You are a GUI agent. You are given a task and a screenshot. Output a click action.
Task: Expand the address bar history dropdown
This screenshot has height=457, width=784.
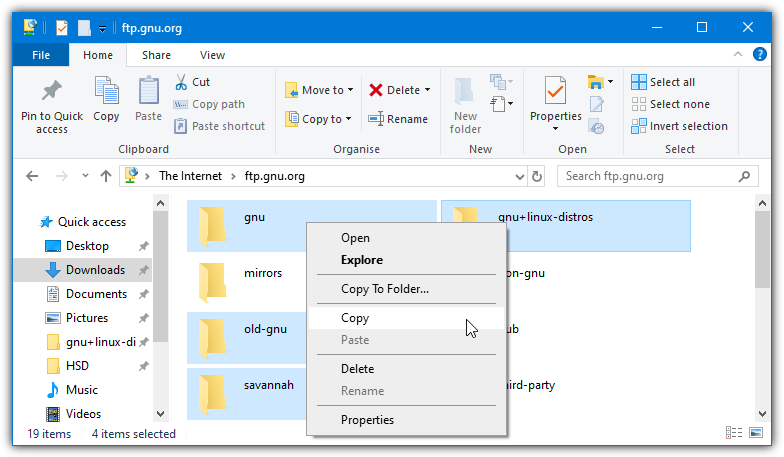coord(520,176)
